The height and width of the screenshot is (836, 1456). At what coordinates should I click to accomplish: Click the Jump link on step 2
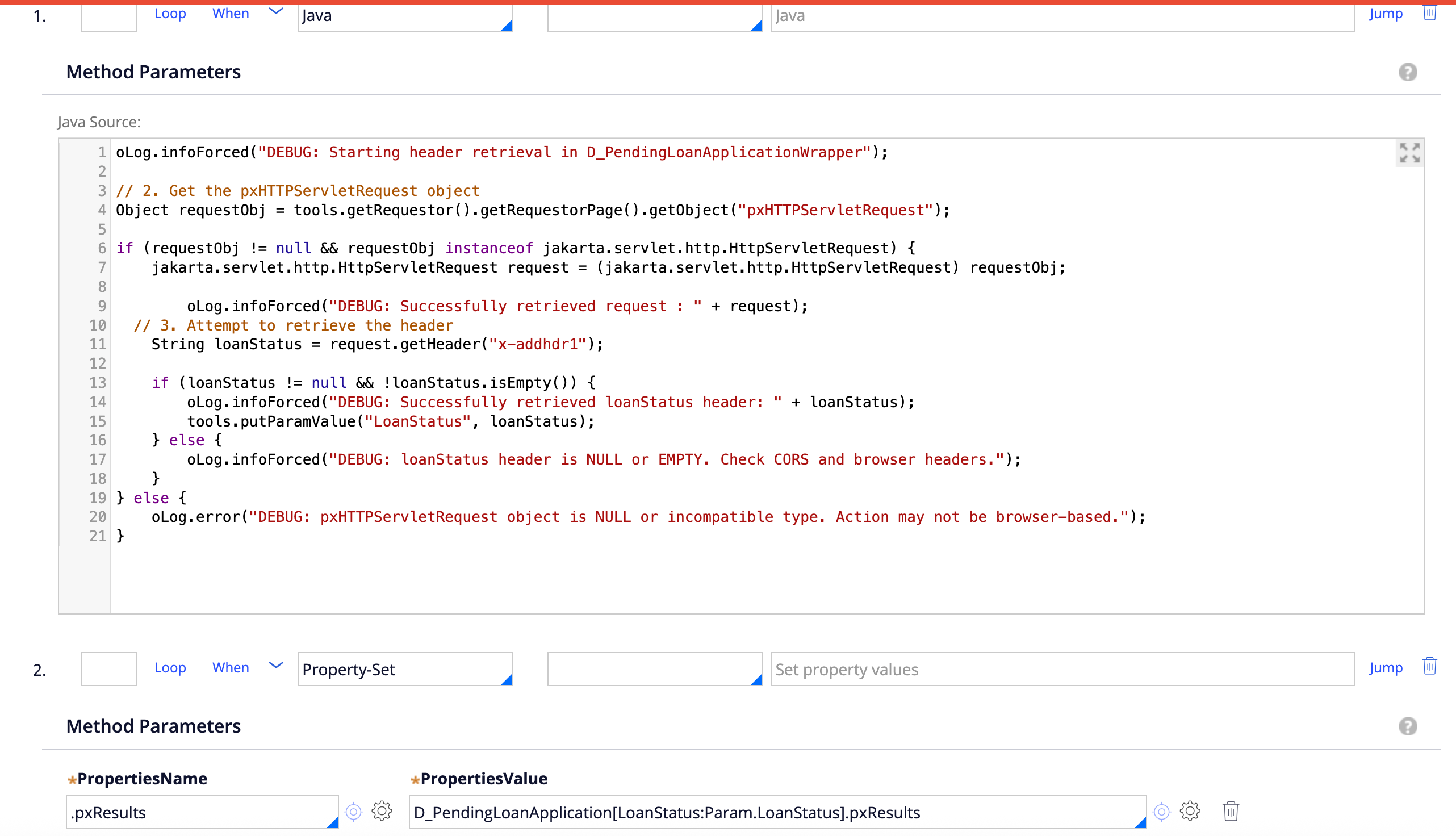click(x=1385, y=668)
